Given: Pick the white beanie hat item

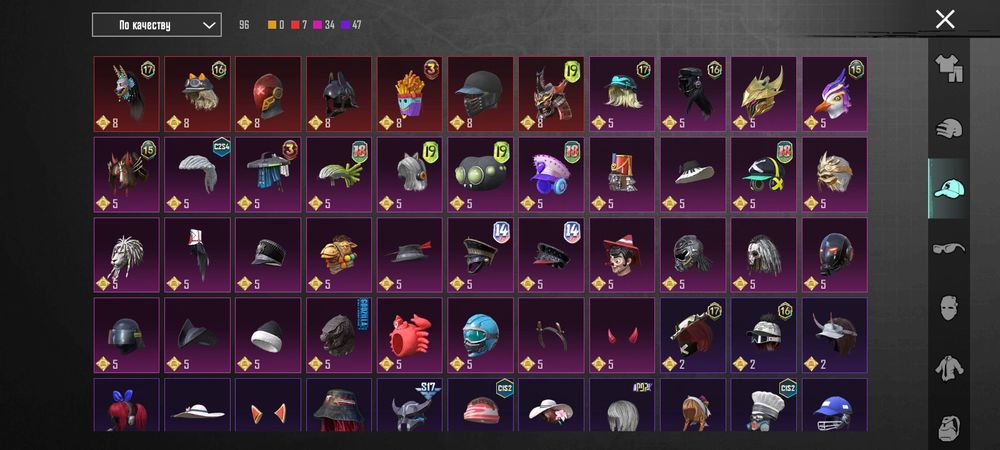Looking at the screenshot, I should (x=268, y=335).
